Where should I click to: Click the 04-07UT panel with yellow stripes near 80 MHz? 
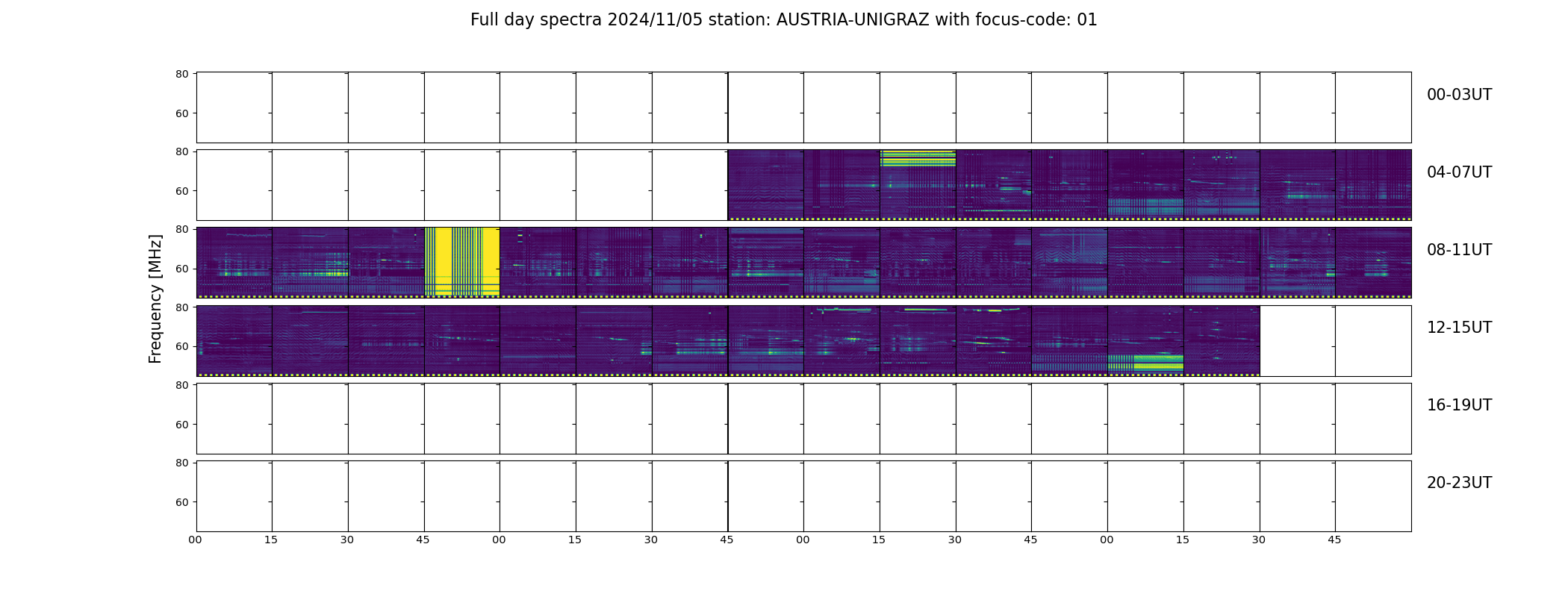918,184
